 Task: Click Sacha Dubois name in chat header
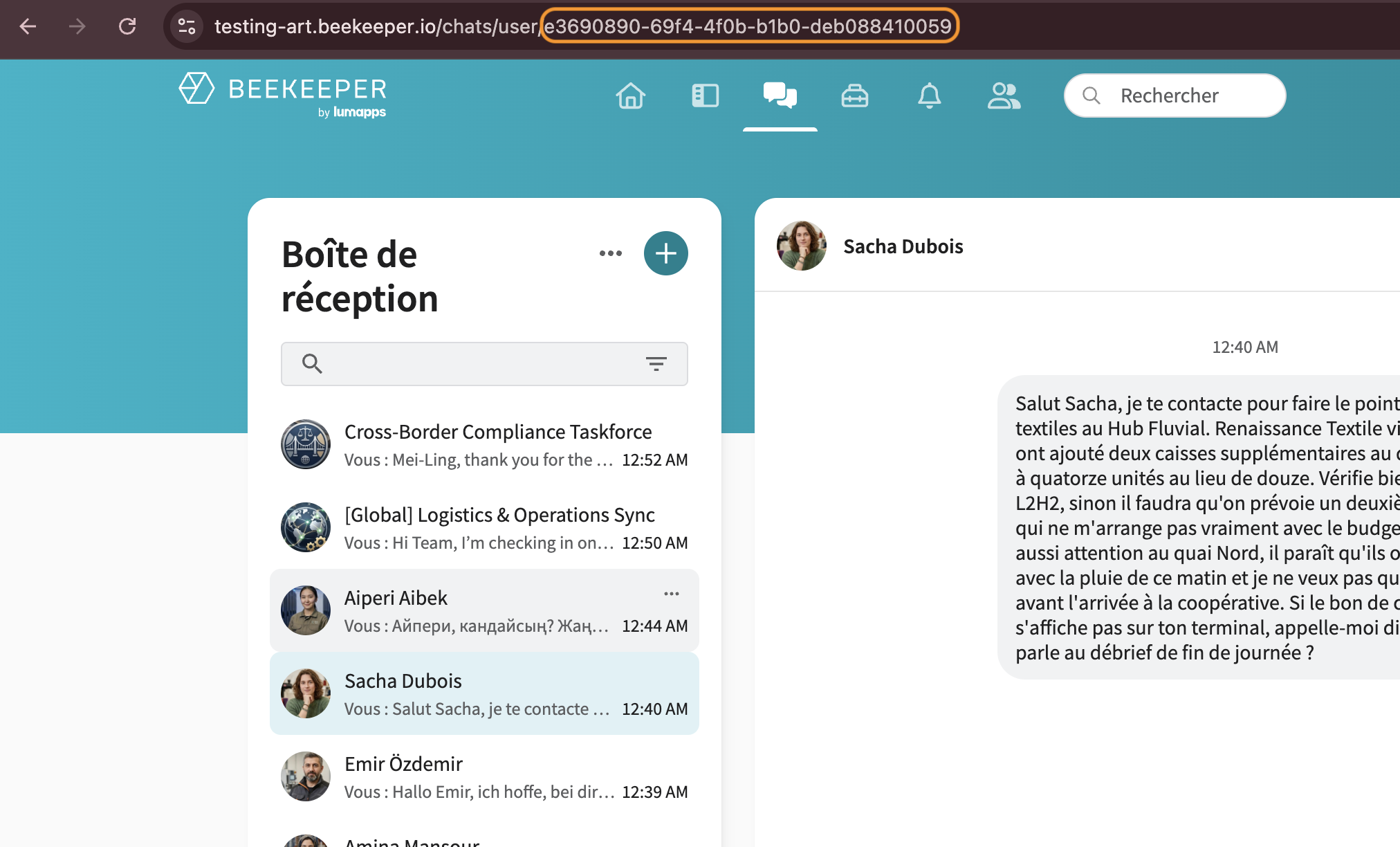coord(903,246)
